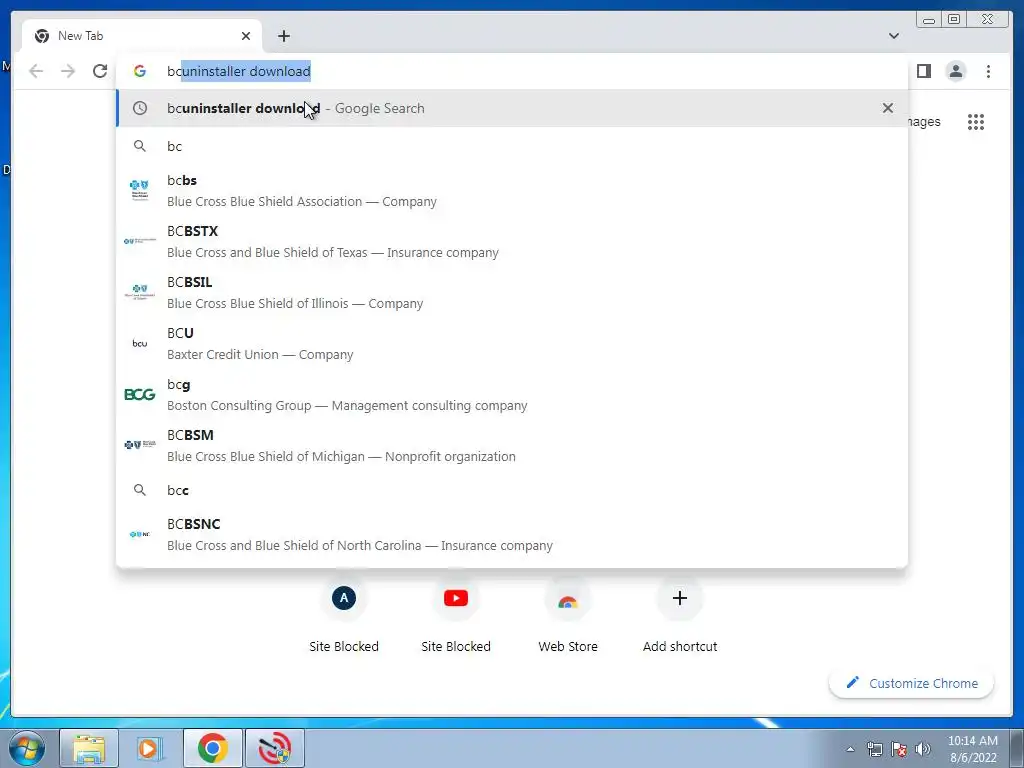The width and height of the screenshot is (1024, 768).
Task: Select BCBSIL Illinois suggestion
Action: (511, 293)
